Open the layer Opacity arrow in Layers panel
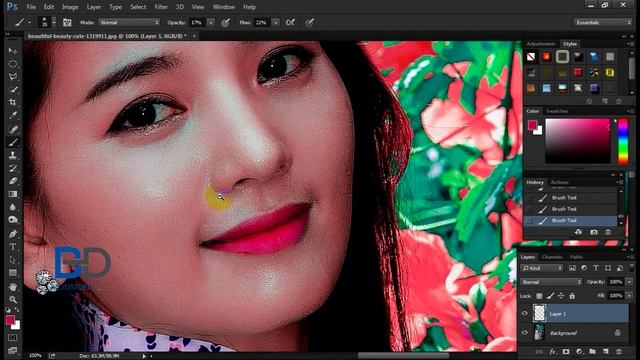This screenshot has width=640, height=360. pos(629,282)
